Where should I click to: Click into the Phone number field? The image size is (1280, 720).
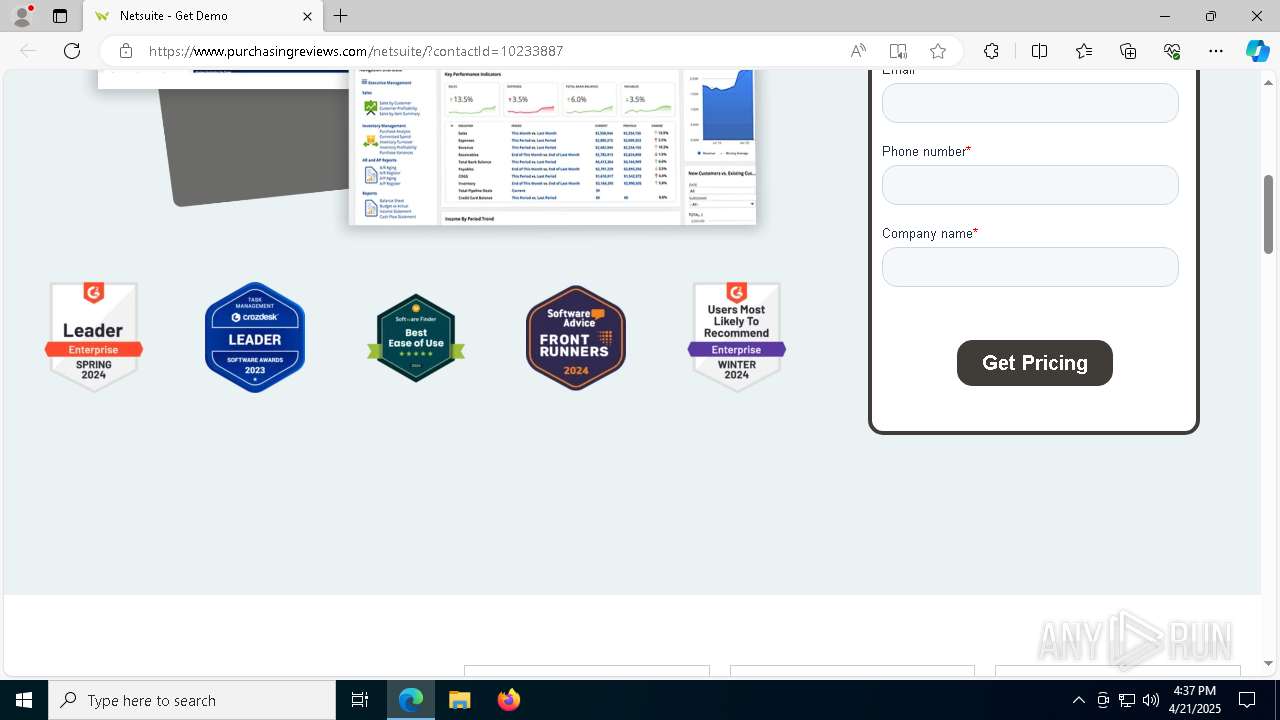coord(1030,185)
